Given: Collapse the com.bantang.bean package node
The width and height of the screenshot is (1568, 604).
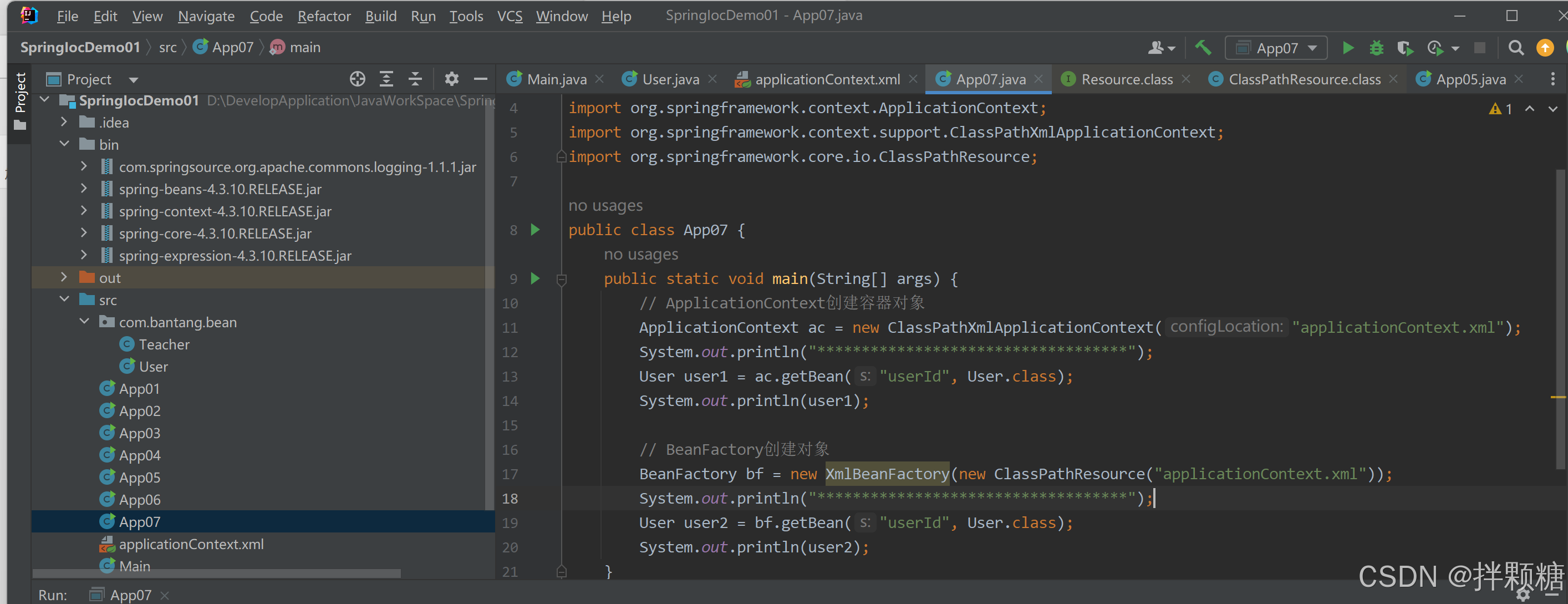Looking at the screenshot, I should click(x=84, y=322).
